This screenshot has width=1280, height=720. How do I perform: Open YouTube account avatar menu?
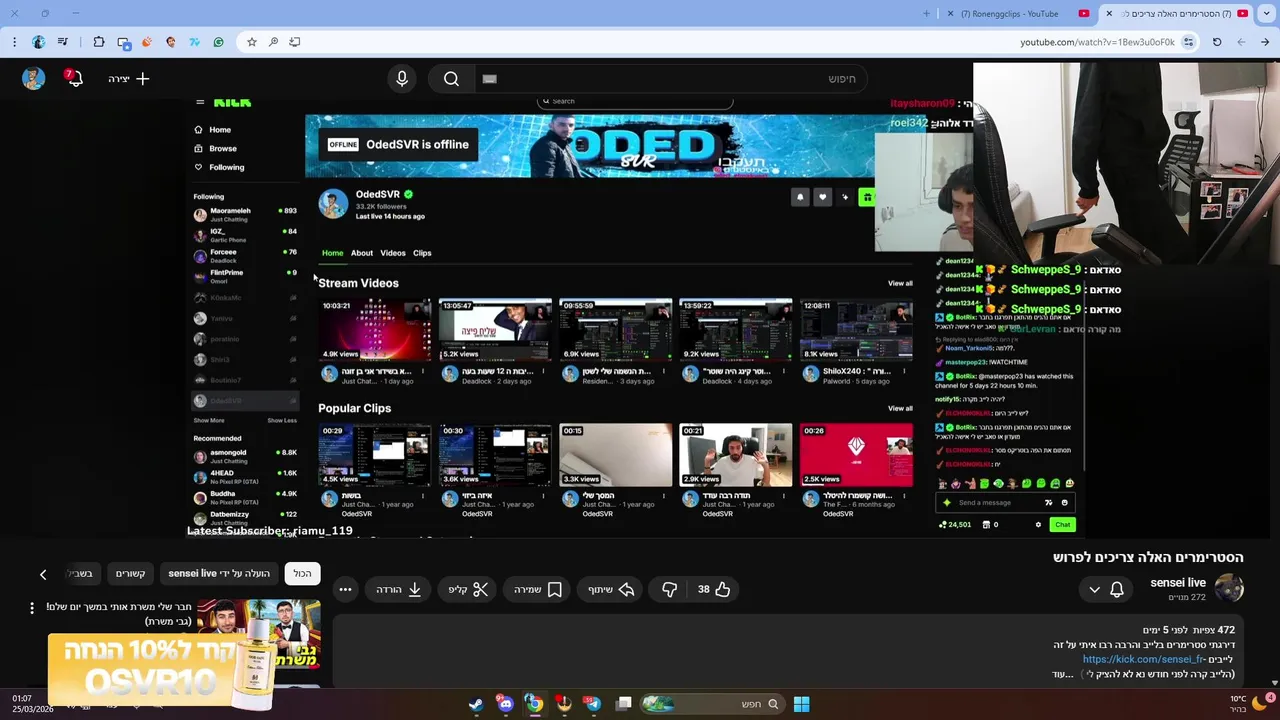pos(34,79)
